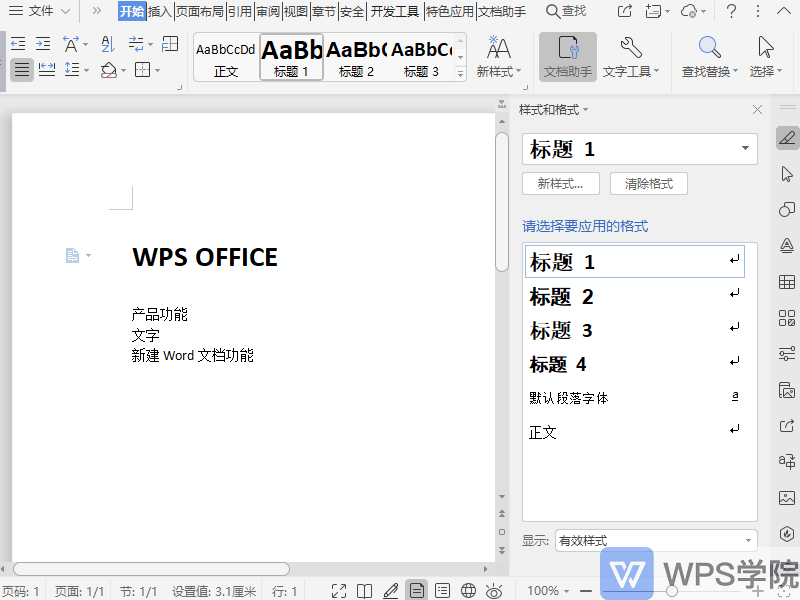Switch to the 开发工具 tab
Viewport: 800px width, 600px height.
(x=394, y=11)
